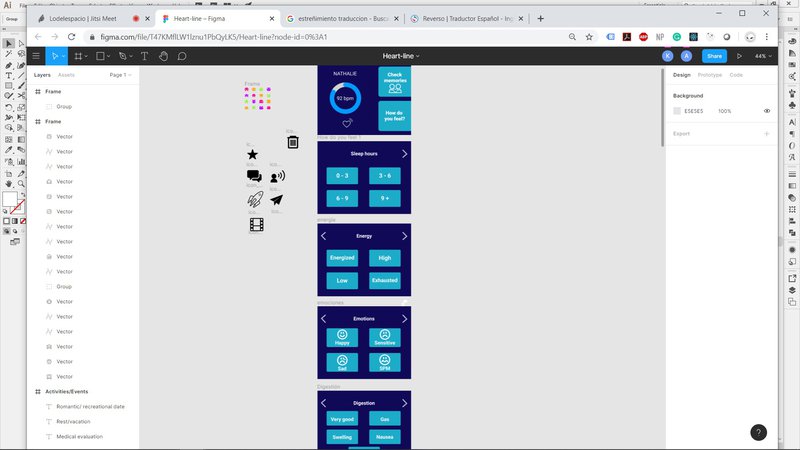Open the 44% zoom level dropdown
Viewport: 800px width, 450px height.
tap(763, 56)
